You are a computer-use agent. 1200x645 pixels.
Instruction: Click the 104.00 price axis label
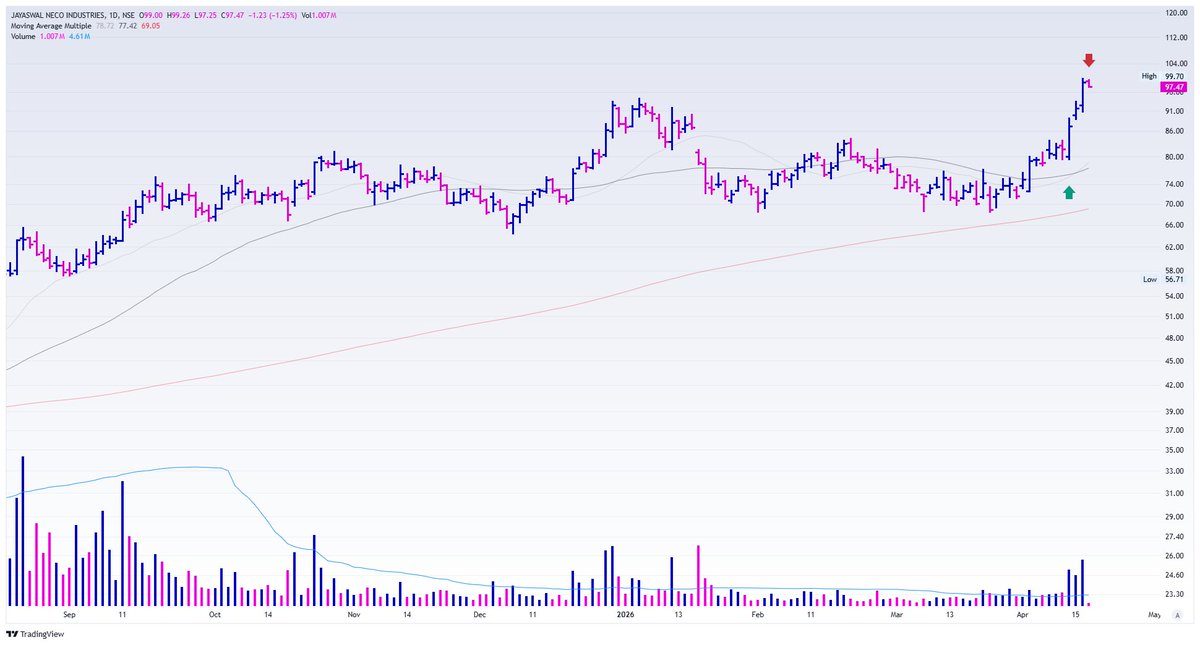point(1175,63)
